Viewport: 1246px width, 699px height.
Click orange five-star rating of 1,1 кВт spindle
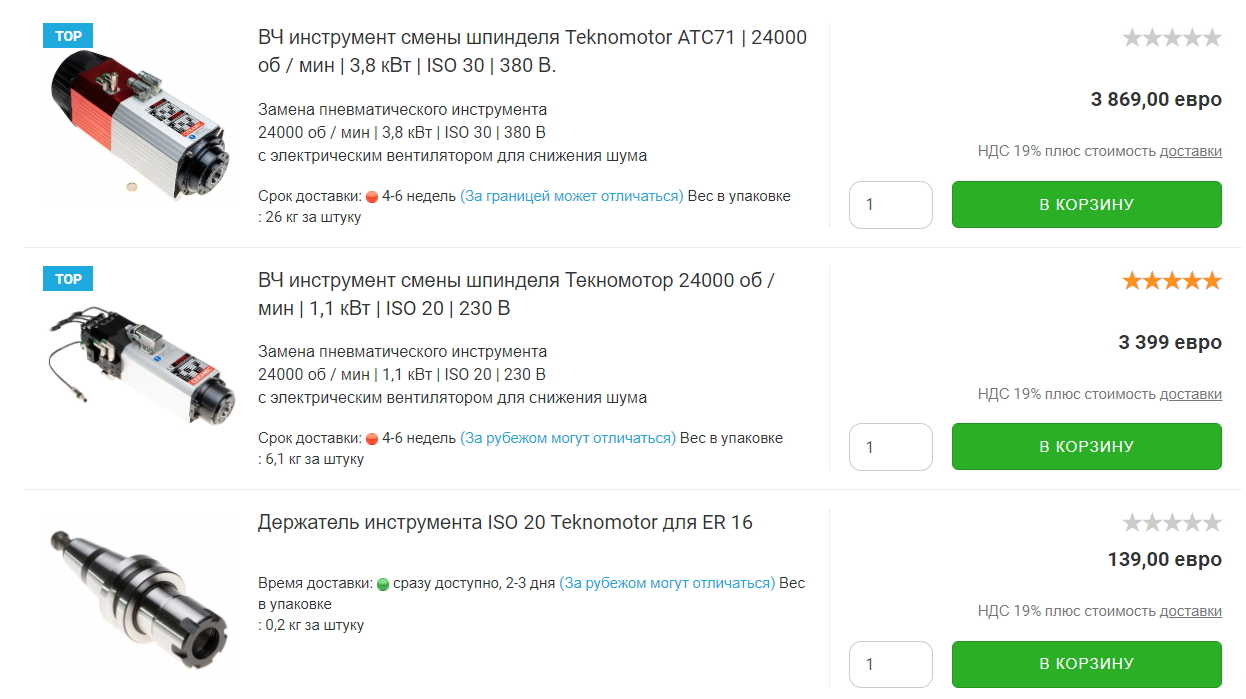pyautogui.click(x=1172, y=281)
